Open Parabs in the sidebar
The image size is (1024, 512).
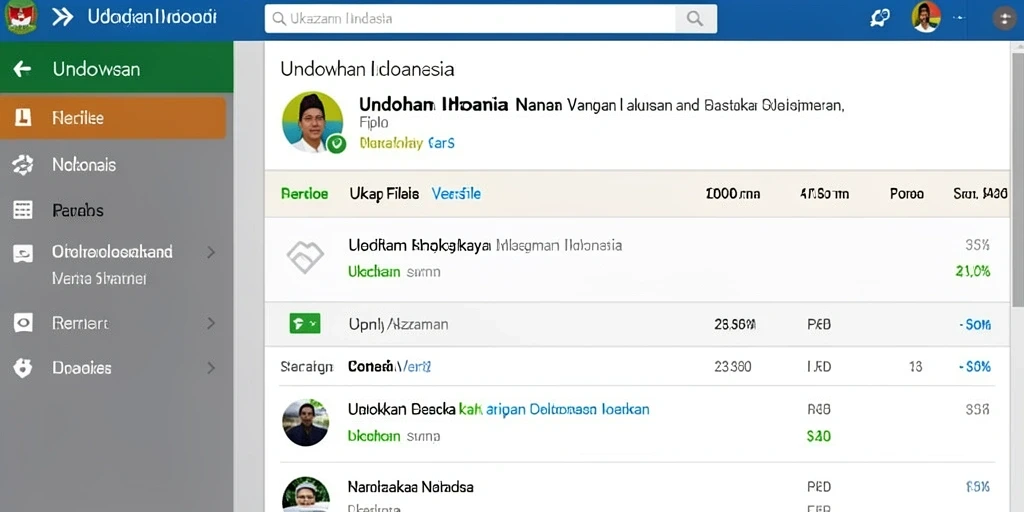pos(78,210)
